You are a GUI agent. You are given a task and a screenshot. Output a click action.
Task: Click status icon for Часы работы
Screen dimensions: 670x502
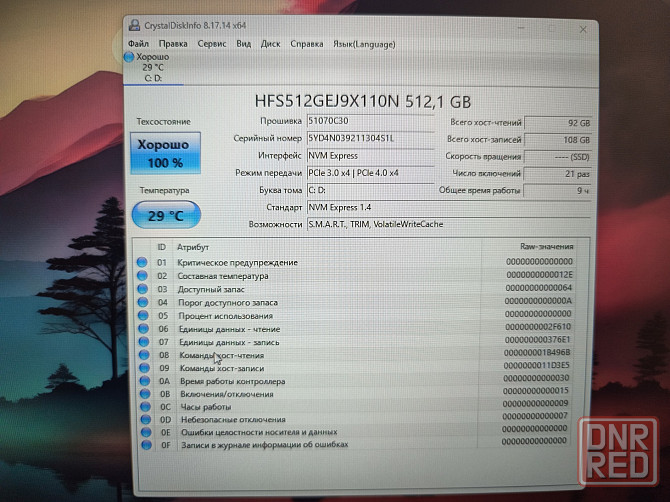pyautogui.click(x=146, y=406)
